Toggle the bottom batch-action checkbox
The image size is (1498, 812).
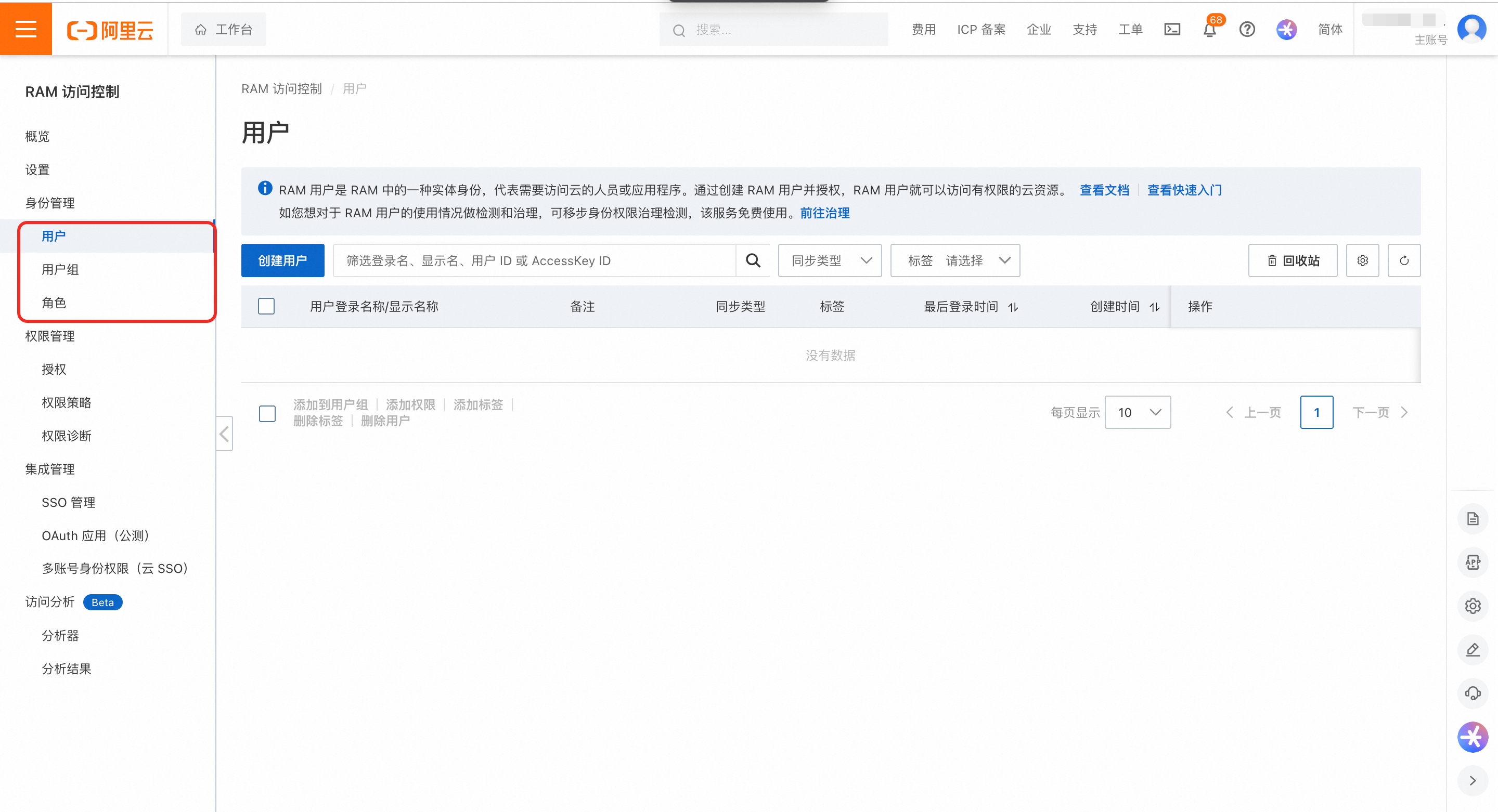pos(267,413)
